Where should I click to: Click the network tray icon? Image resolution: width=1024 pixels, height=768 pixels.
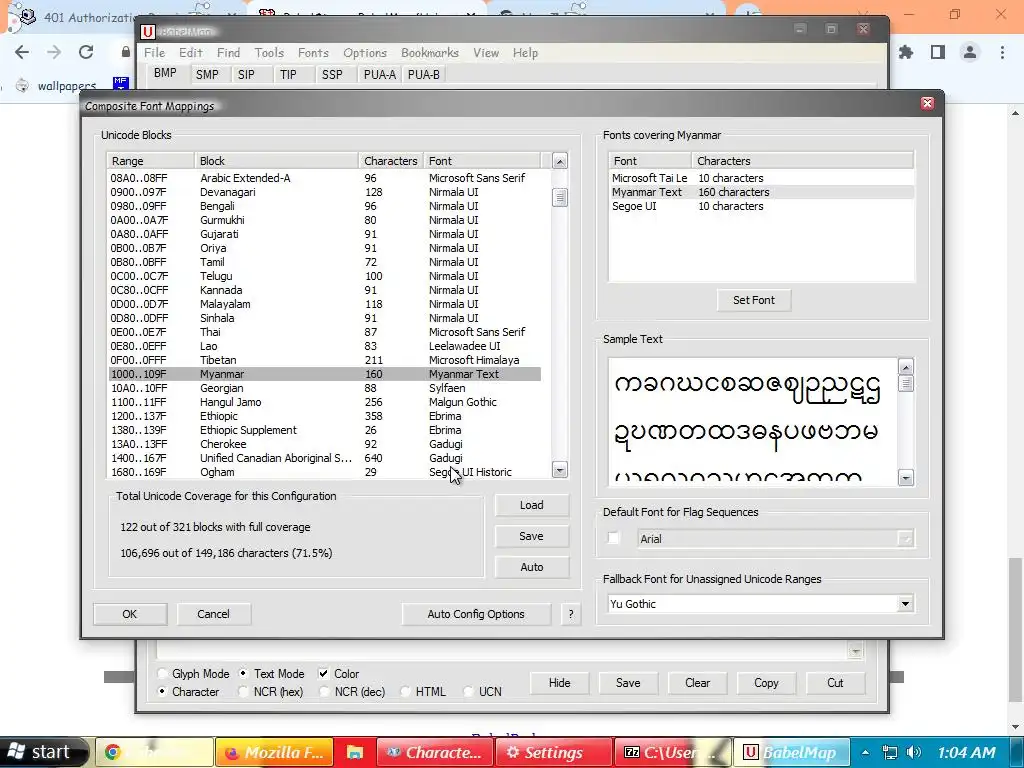(x=889, y=752)
